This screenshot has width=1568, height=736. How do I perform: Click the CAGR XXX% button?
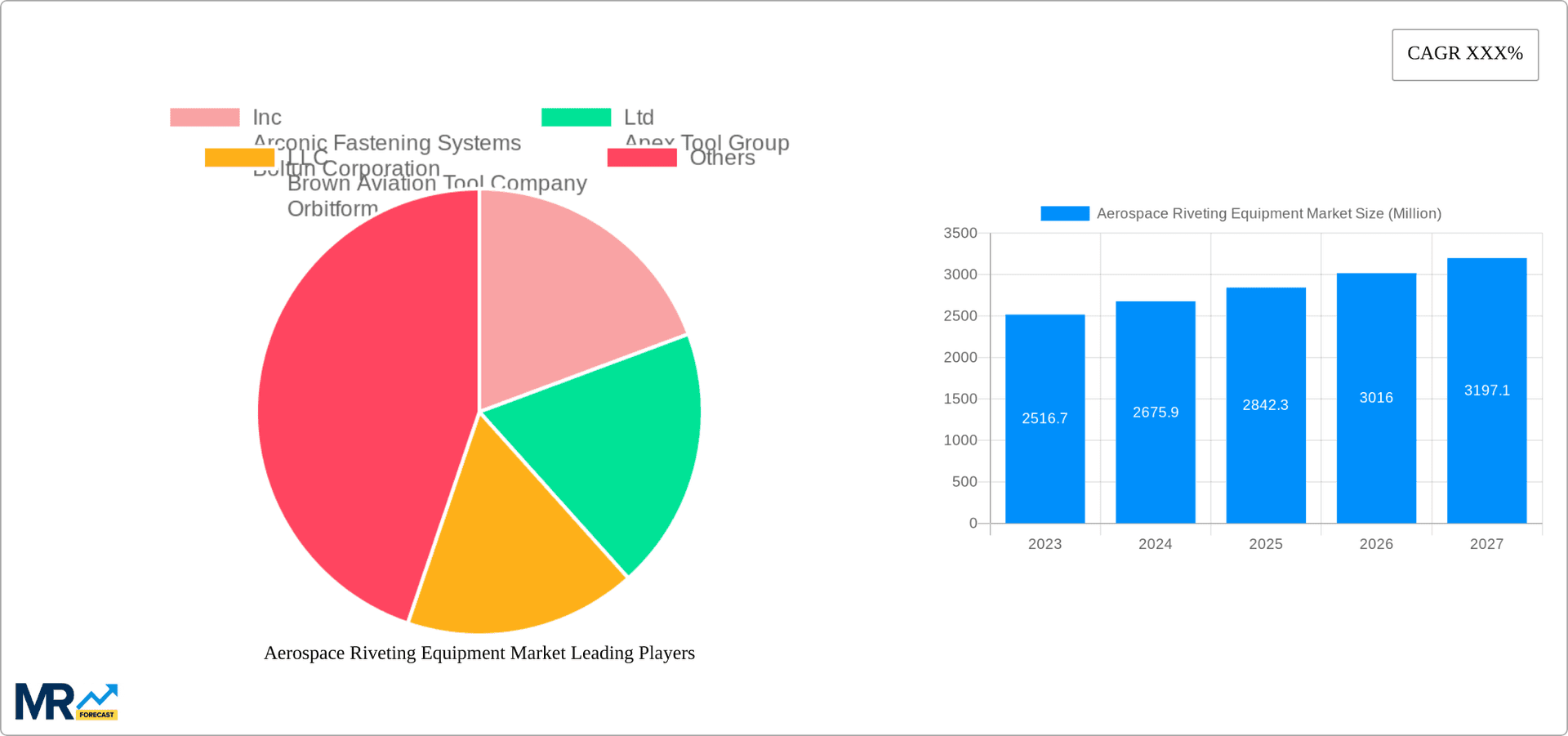point(1464,54)
